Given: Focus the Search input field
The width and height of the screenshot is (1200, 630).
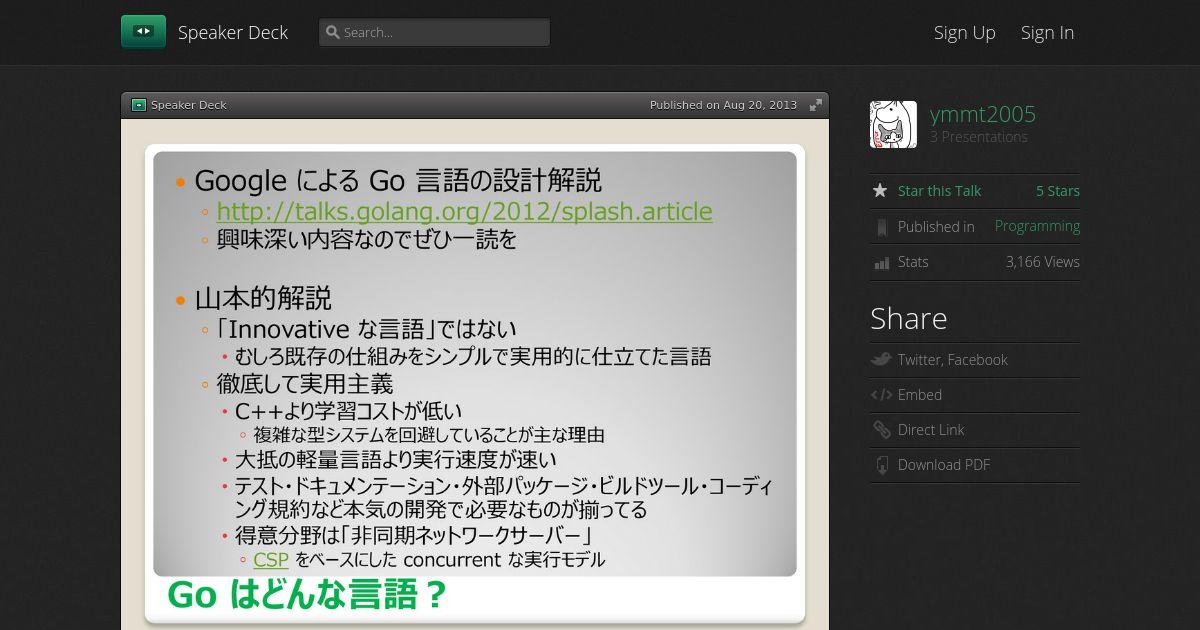Looking at the screenshot, I should (x=434, y=32).
